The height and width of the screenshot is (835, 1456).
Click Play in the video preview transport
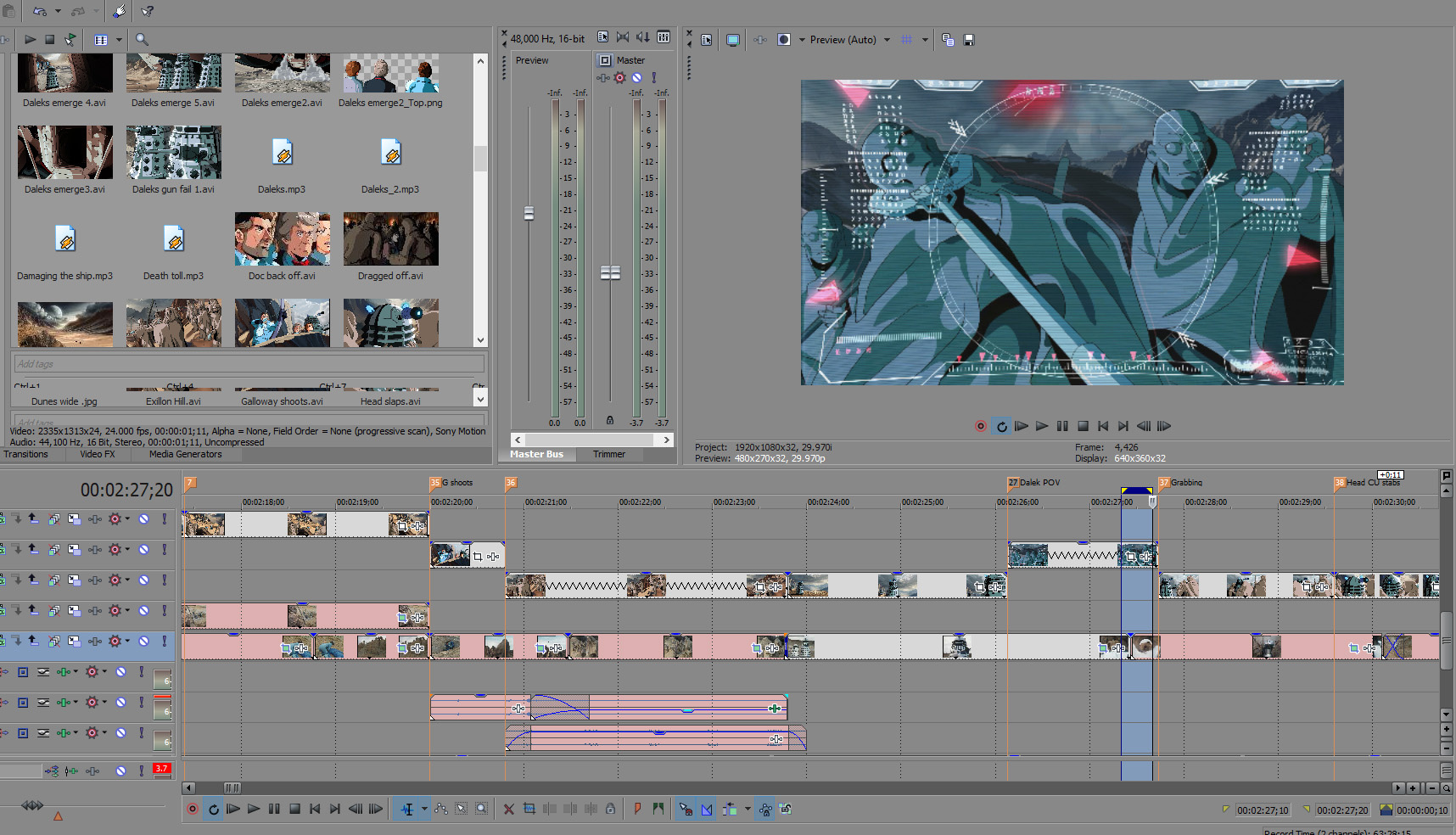(1042, 426)
